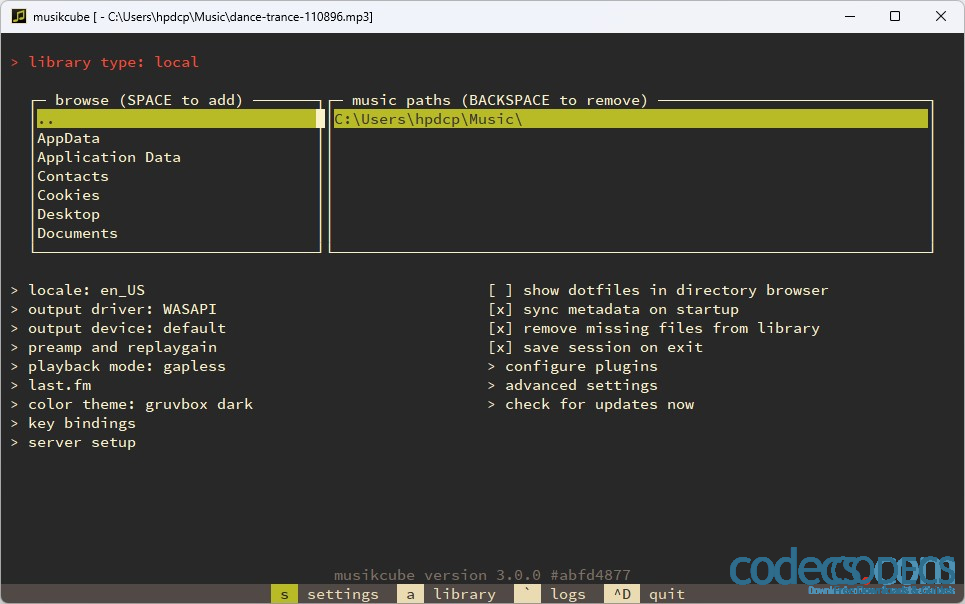The height and width of the screenshot is (604, 965).
Task: Select Contacts folder in browse list
Action: 73,177
